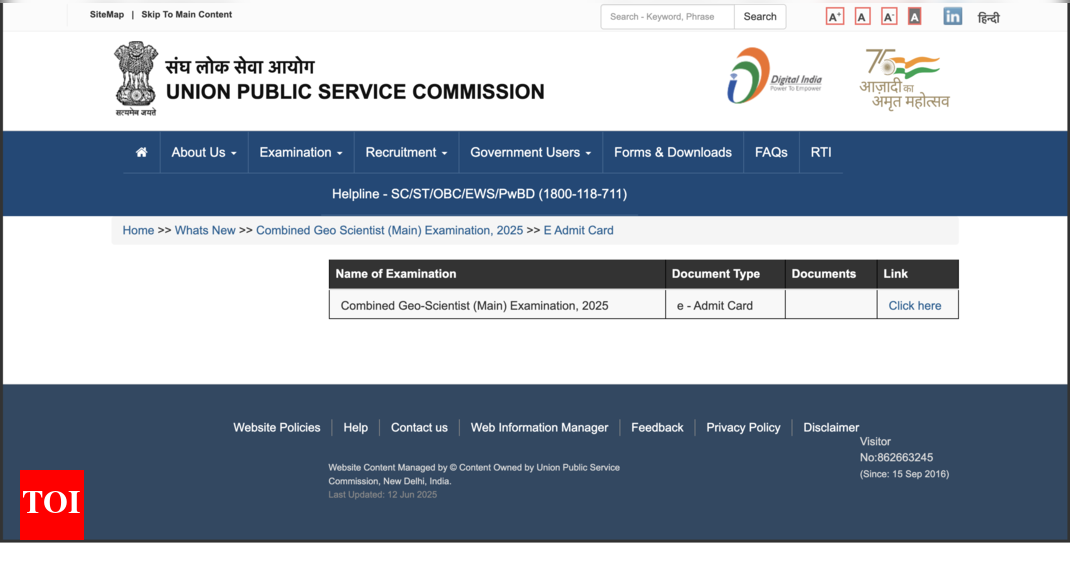Expand the Recruitment dropdown
1070x579 pixels.
[406, 153]
